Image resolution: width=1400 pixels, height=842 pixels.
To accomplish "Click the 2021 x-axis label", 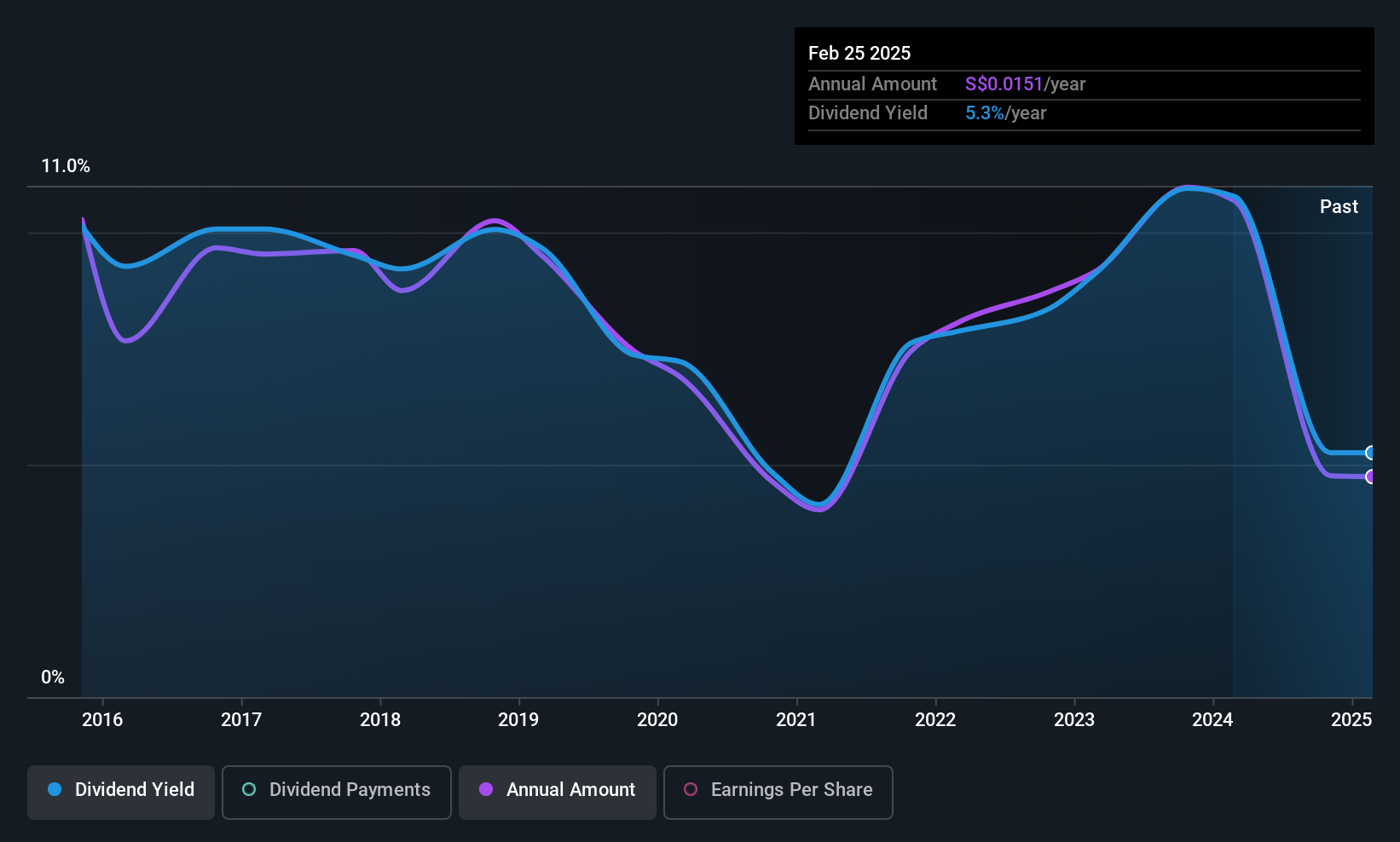I will [x=796, y=719].
